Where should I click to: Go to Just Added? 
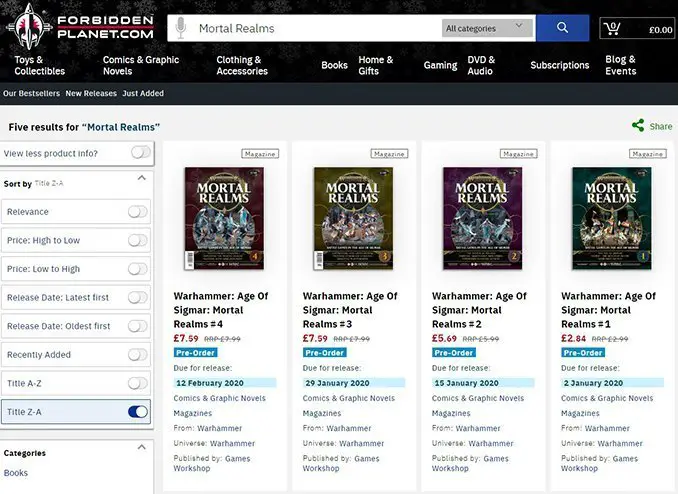143,93
